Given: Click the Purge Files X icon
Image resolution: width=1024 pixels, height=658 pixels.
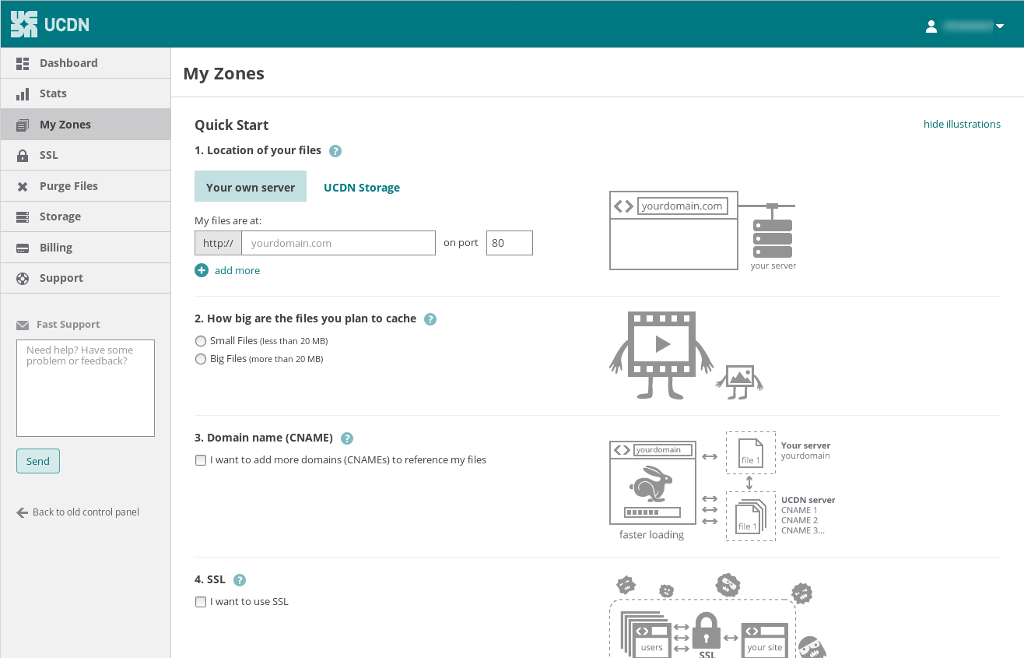Looking at the screenshot, I should (x=23, y=187).
